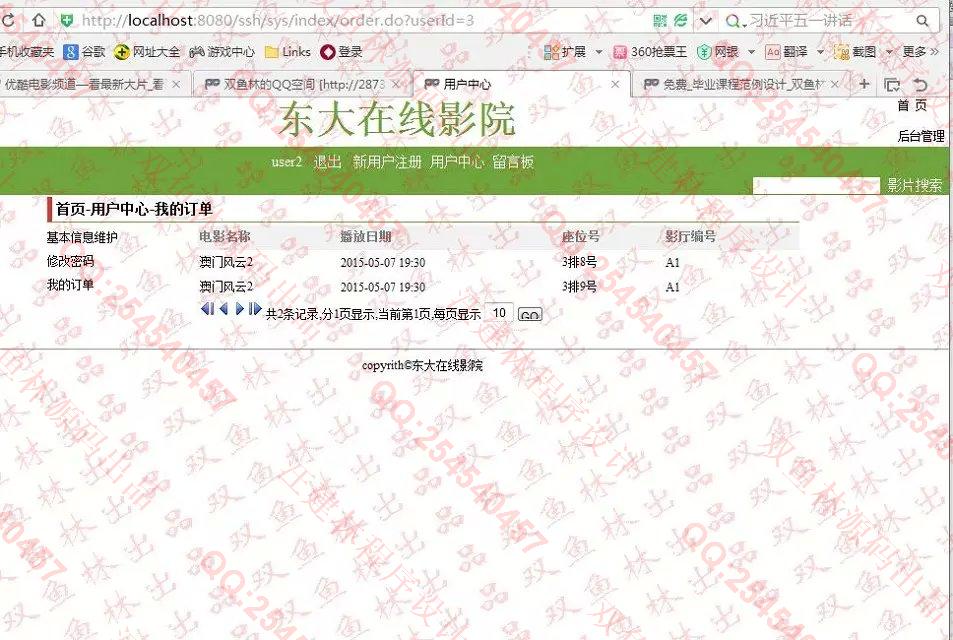Viewport: 953px width, 640px height.
Task: Open the 留言板 message board
Action: click(x=513, y=162)
